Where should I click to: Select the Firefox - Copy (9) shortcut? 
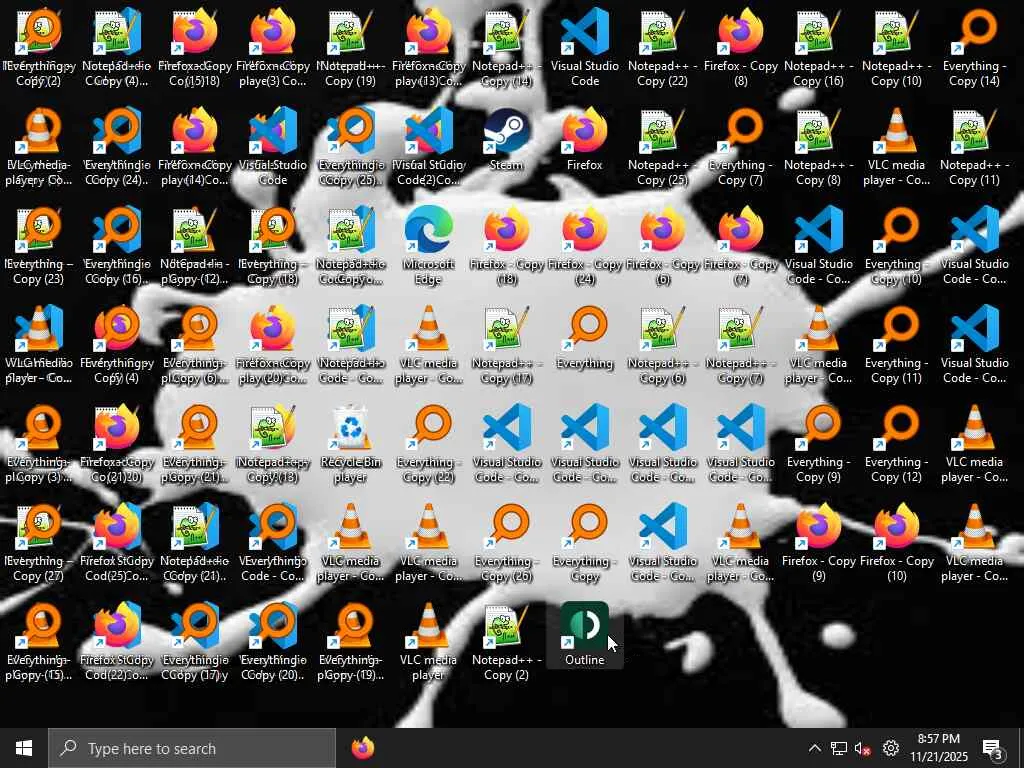point(818,544)
